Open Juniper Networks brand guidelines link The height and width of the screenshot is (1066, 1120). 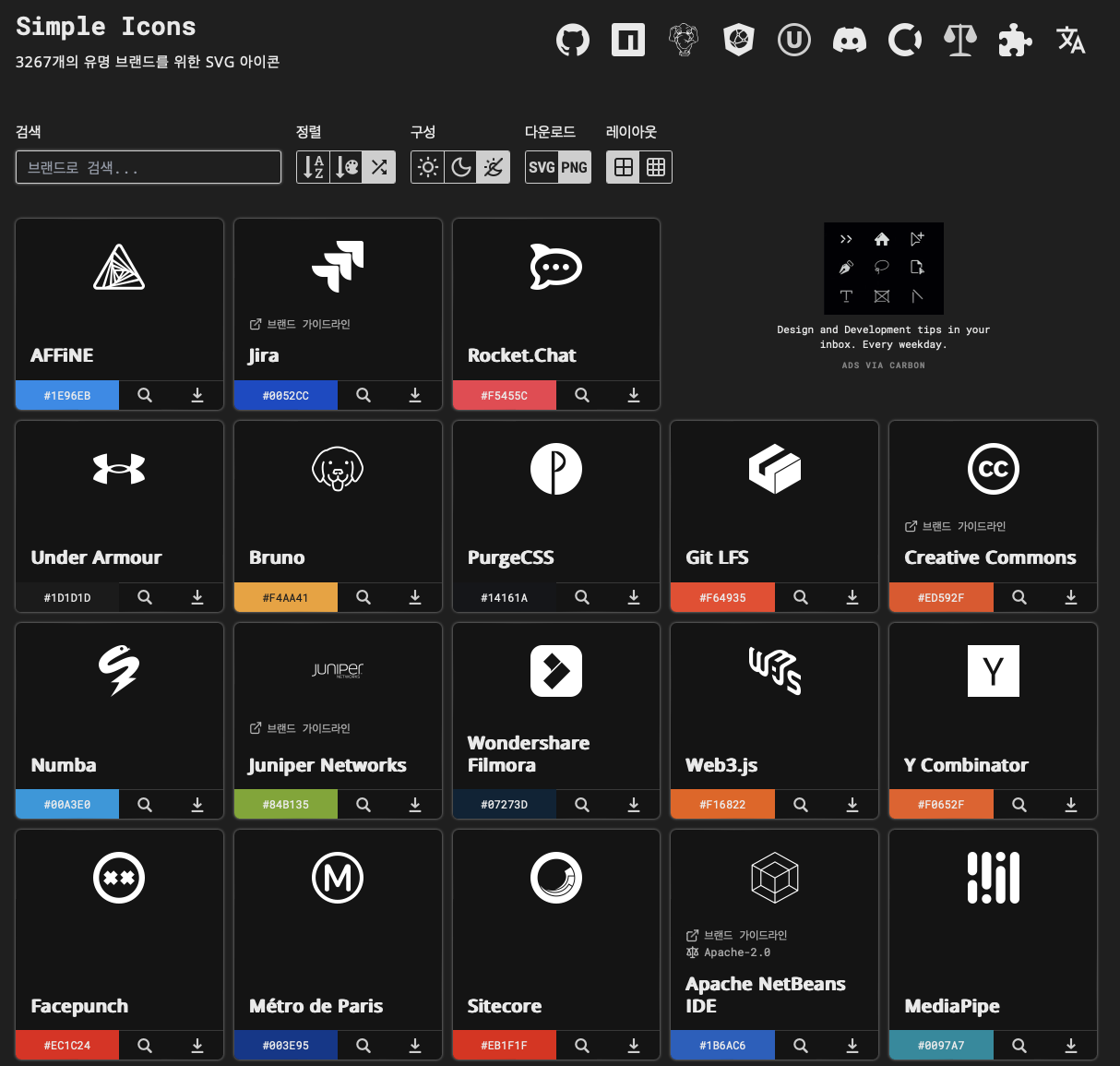click(x=300, y=728)
